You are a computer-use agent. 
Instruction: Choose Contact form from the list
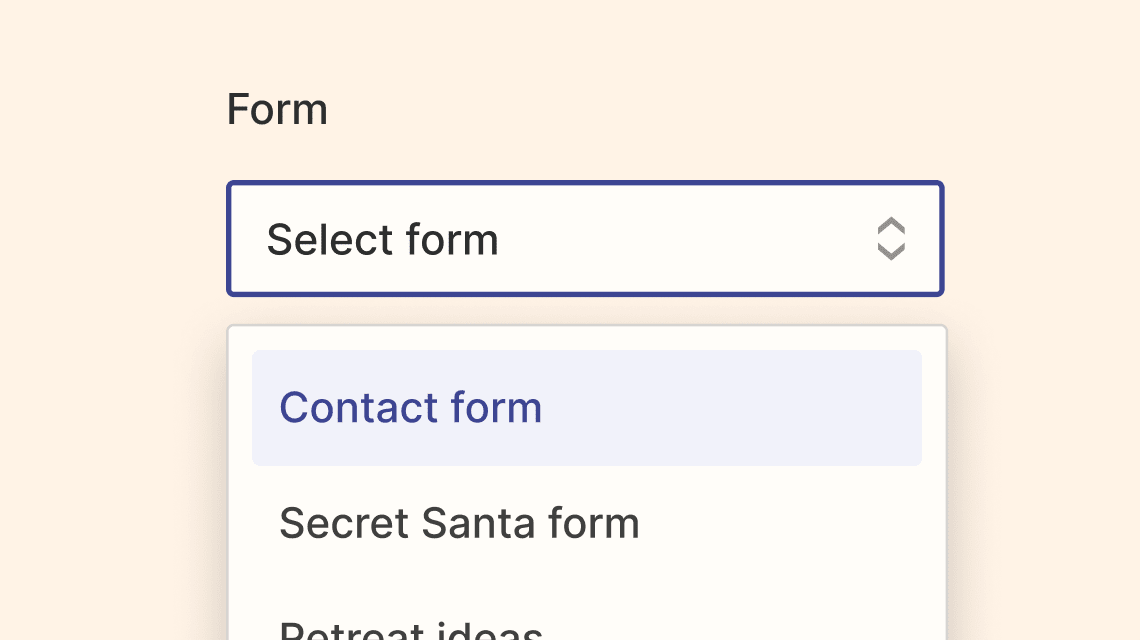tap(587, 408)
